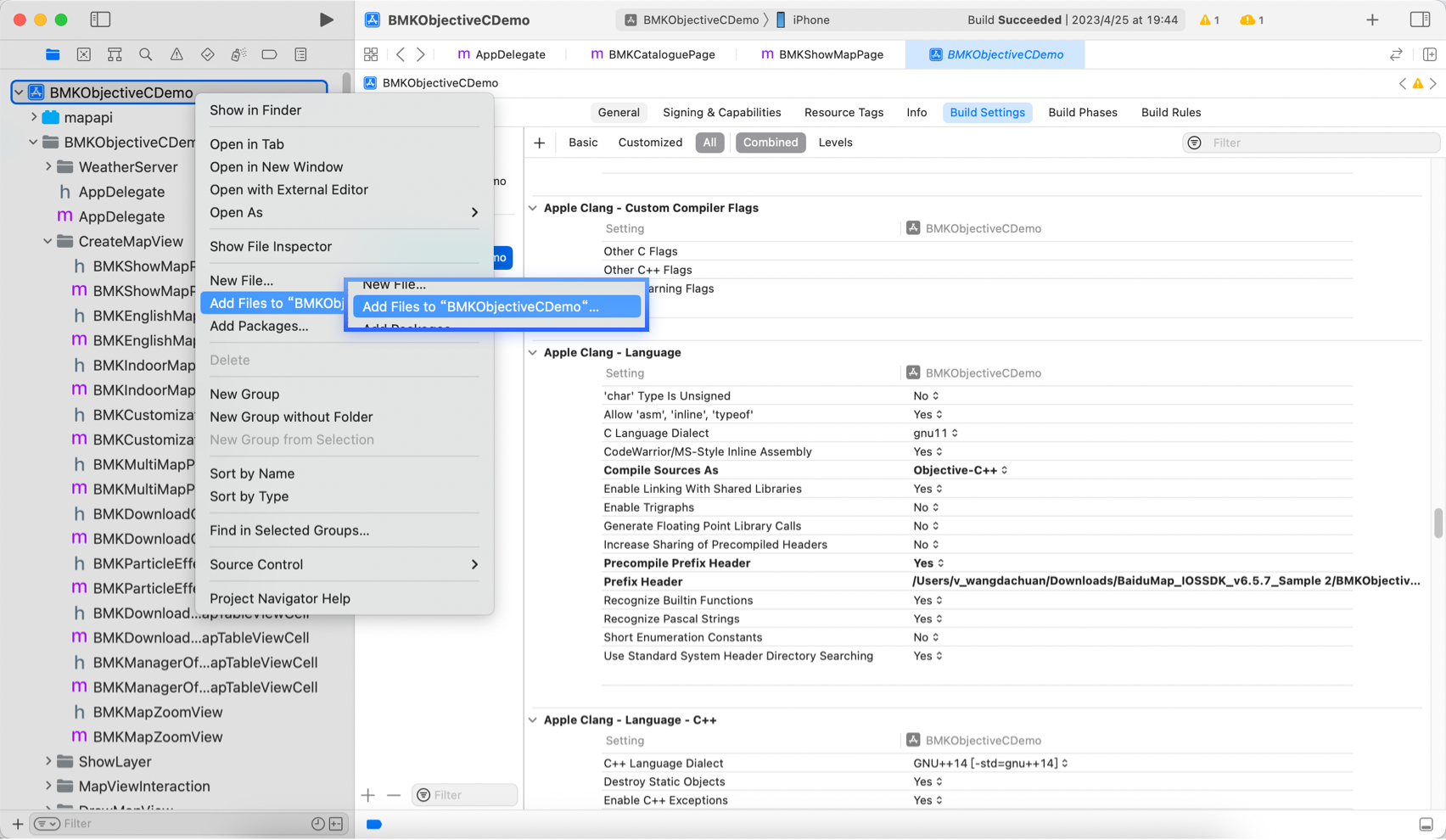The height and width of the screenshot is (840, 1446).
Task: Expand the ShowLayer folder
Action: coord(48,761)
